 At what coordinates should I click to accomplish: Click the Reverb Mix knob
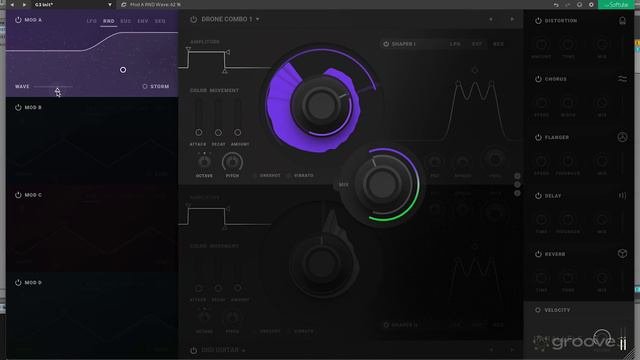602,278
